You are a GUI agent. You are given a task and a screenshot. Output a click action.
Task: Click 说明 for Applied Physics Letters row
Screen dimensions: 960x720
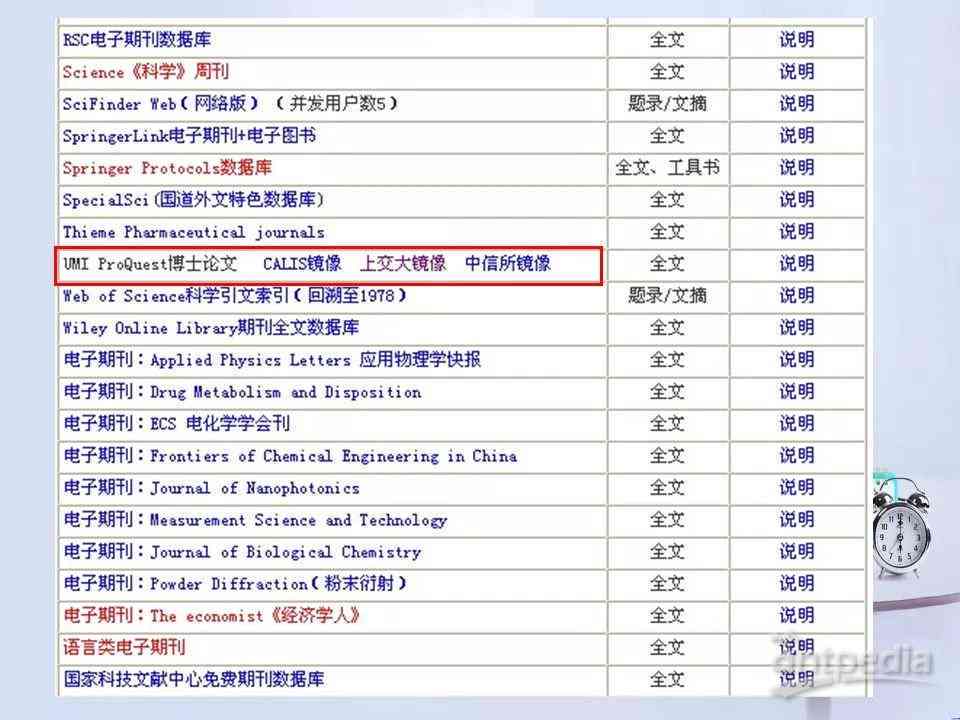coord(797,359)
